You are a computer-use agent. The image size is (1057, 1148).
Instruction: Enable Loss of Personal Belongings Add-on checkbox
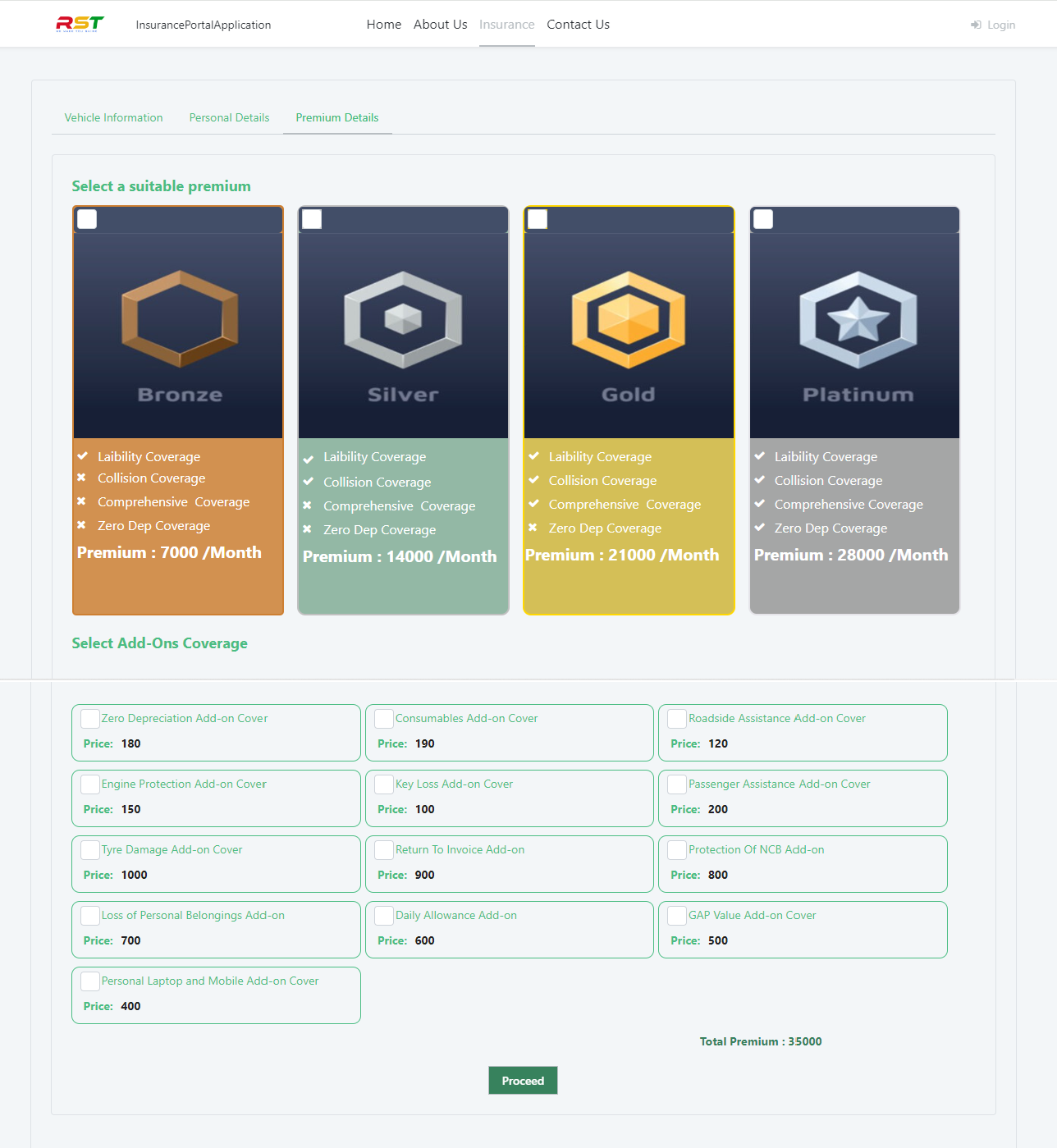pos(90,916)
